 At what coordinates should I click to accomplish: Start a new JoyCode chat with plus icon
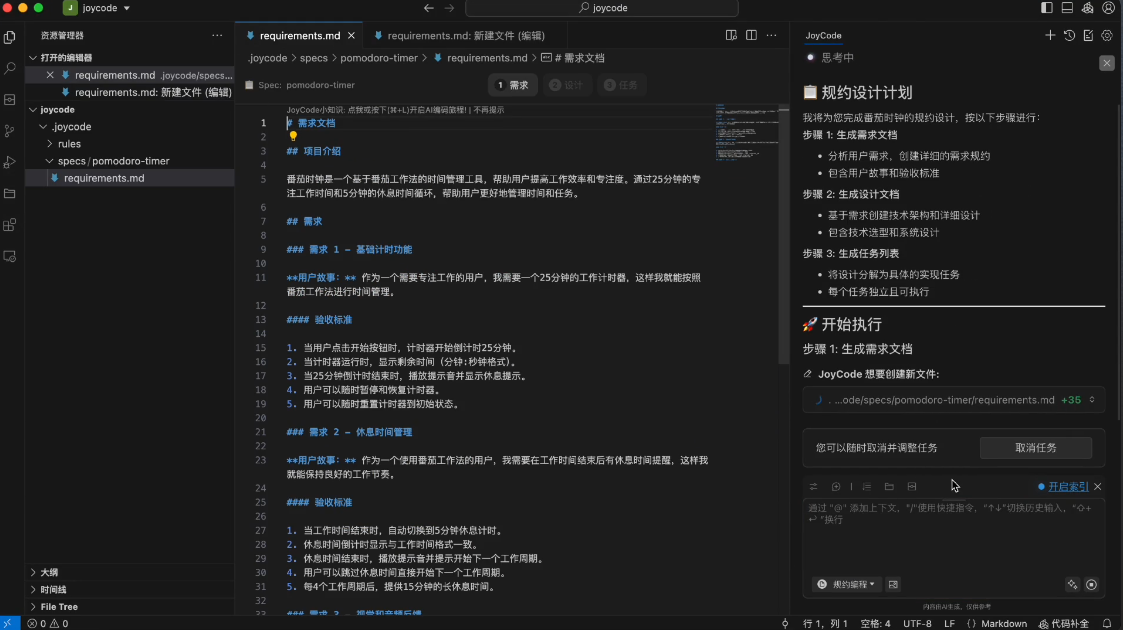1050,35
